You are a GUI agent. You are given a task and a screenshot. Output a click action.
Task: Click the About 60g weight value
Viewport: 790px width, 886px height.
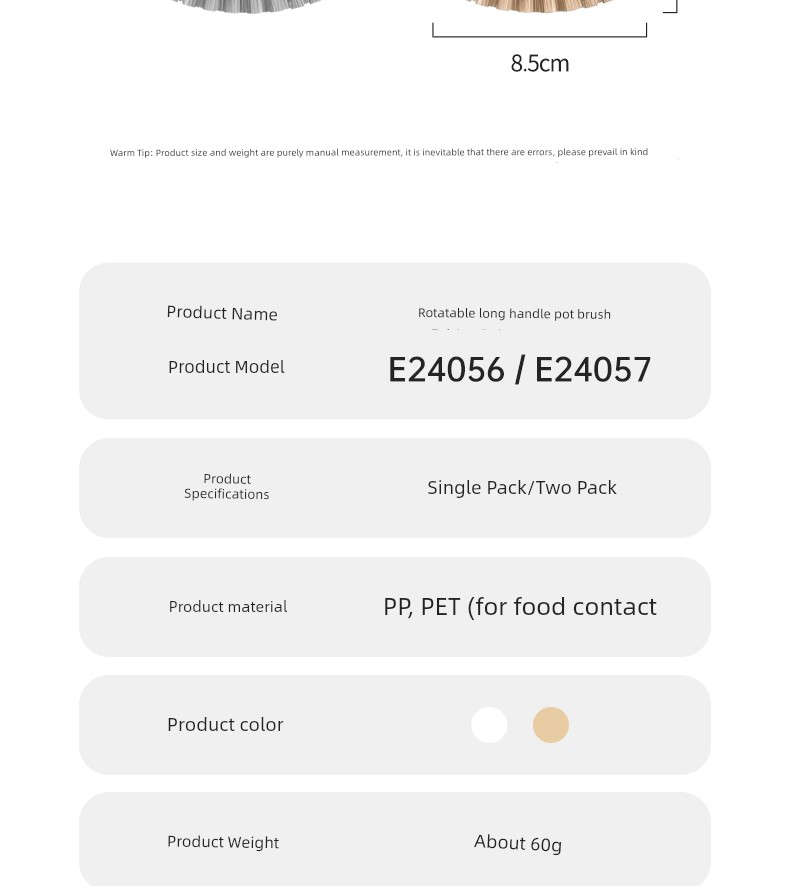click(518, 842)
